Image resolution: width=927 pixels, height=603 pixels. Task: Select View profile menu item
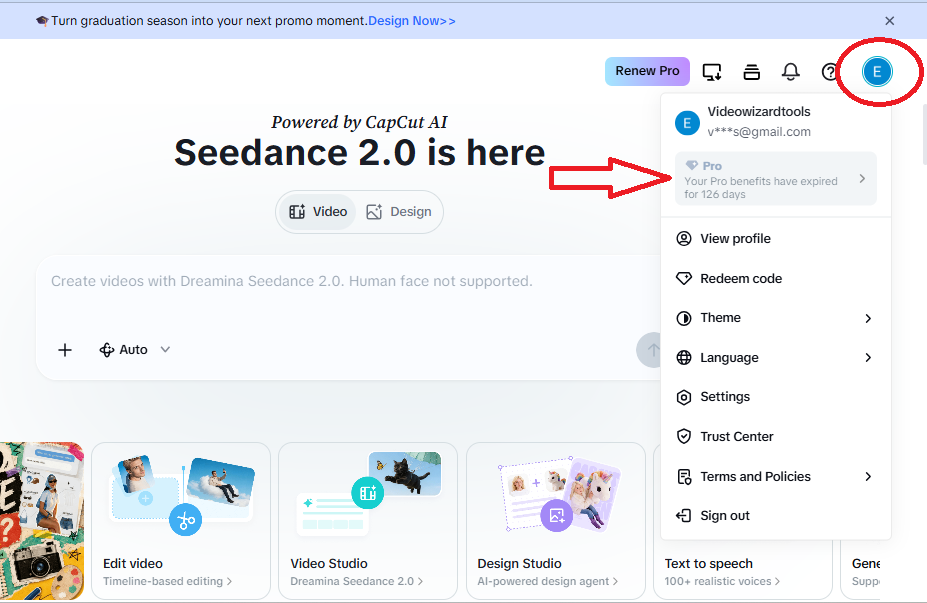[x=776, y=238]
